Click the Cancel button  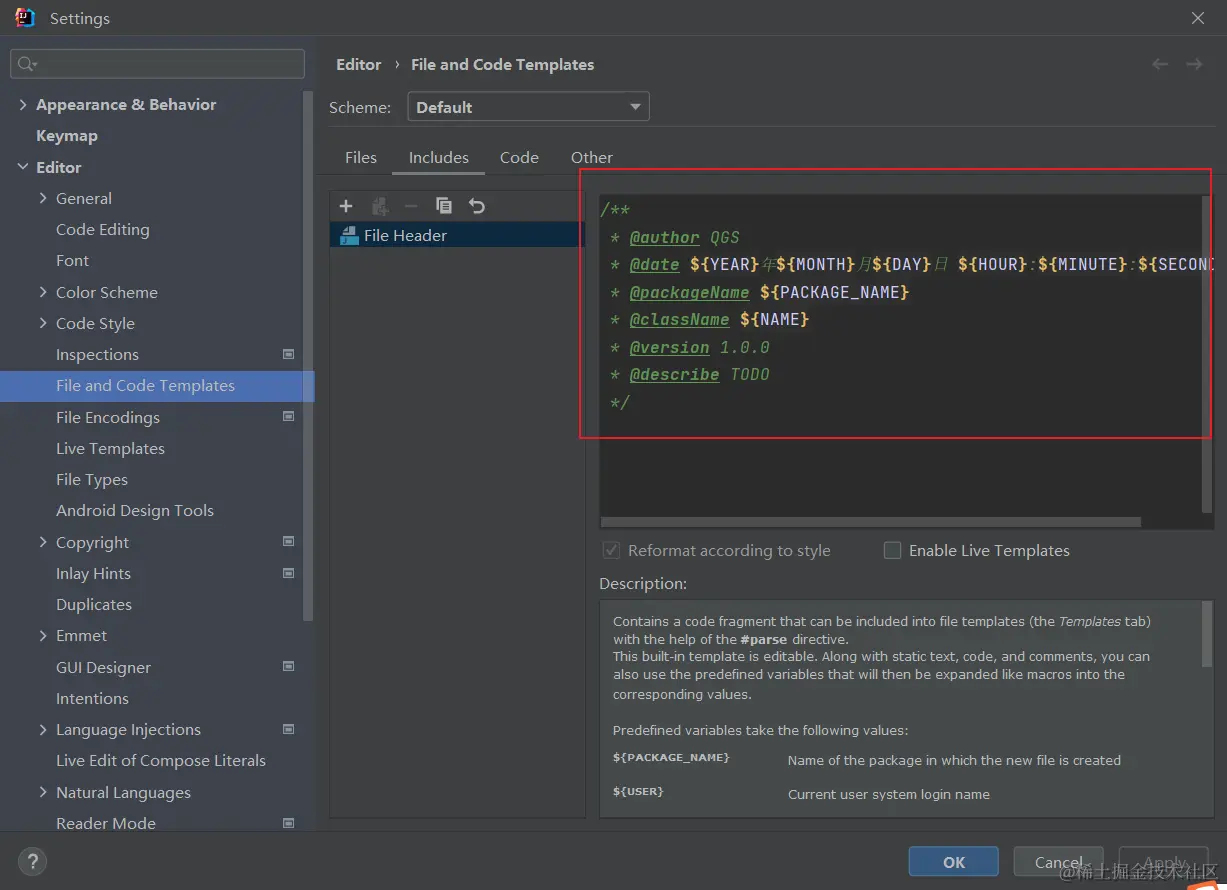(x=1059, y=862)
